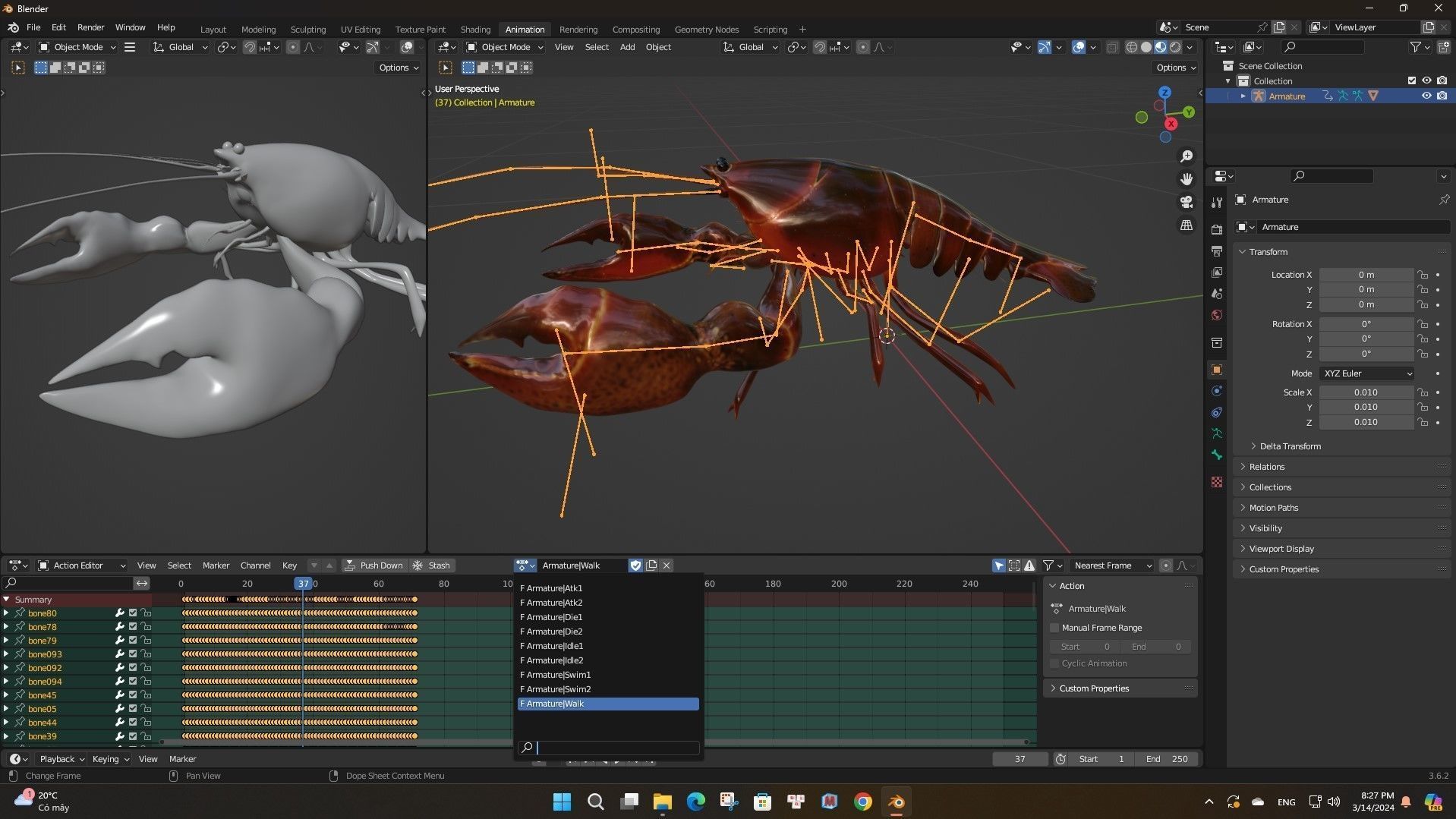
Task: Click the viewport zoom magnifier gizmo
Action: (1187, 156)
